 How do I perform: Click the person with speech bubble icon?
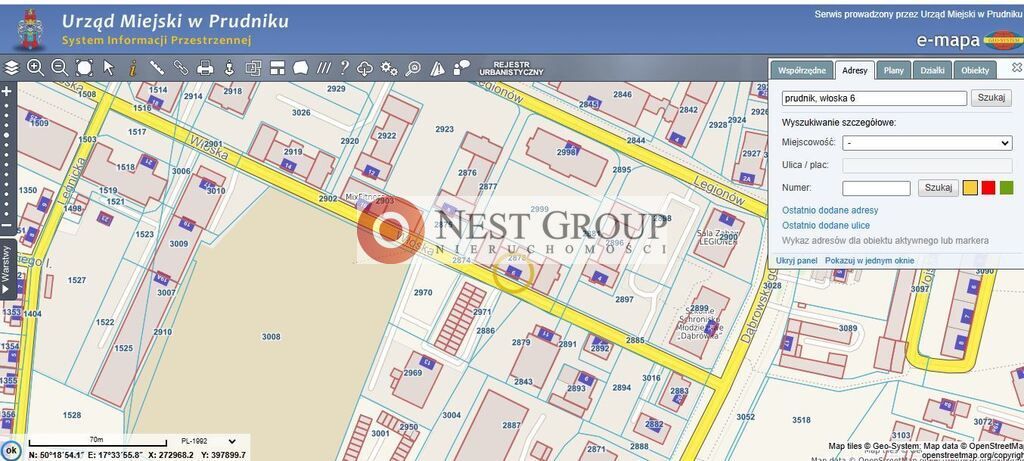pyautogui.click(x=461, y=67)
